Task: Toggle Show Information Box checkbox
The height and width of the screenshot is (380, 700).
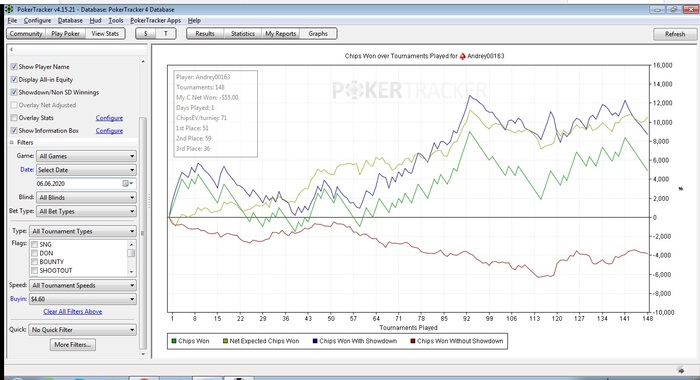Action: [x=14, y=131]
